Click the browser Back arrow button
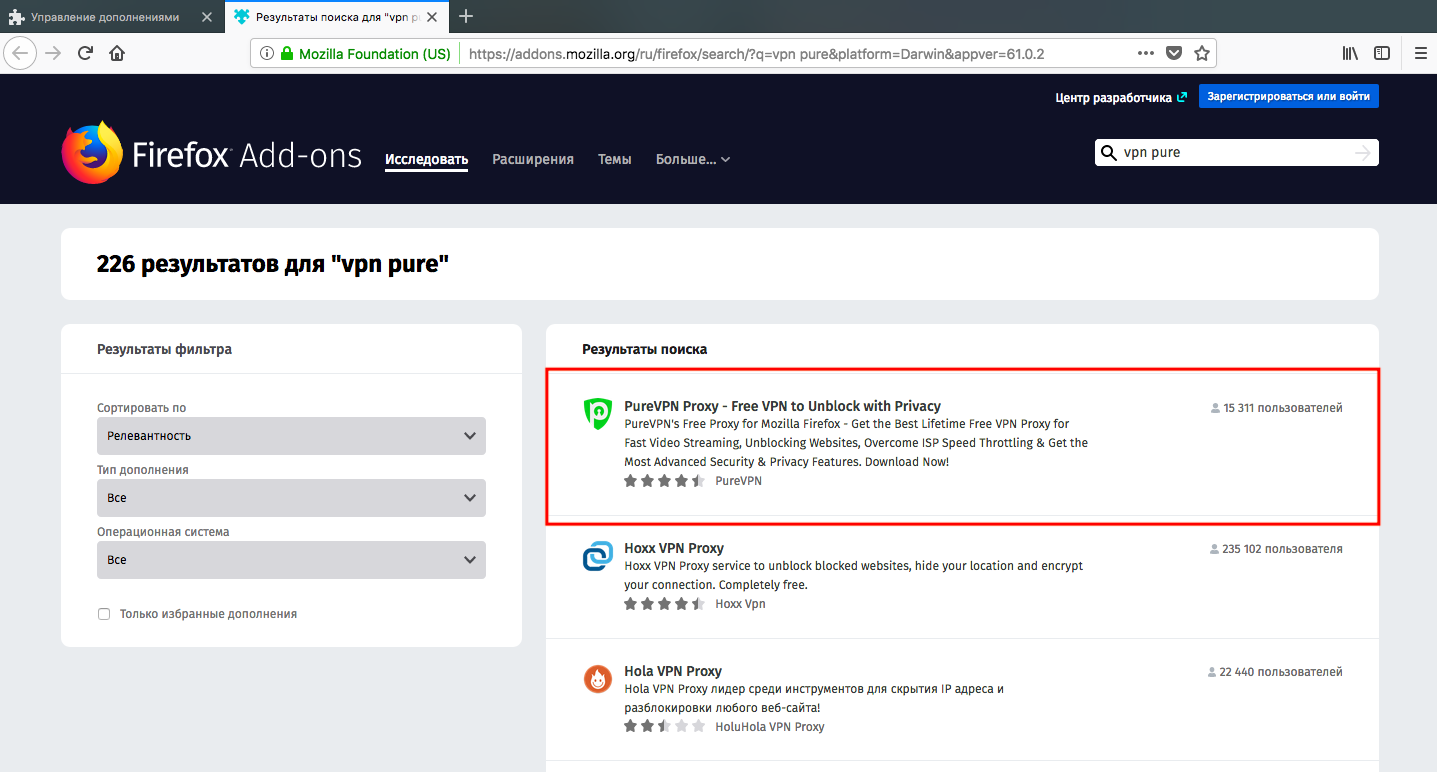Viewport: 1437px width, 772px height. (21, 53)
